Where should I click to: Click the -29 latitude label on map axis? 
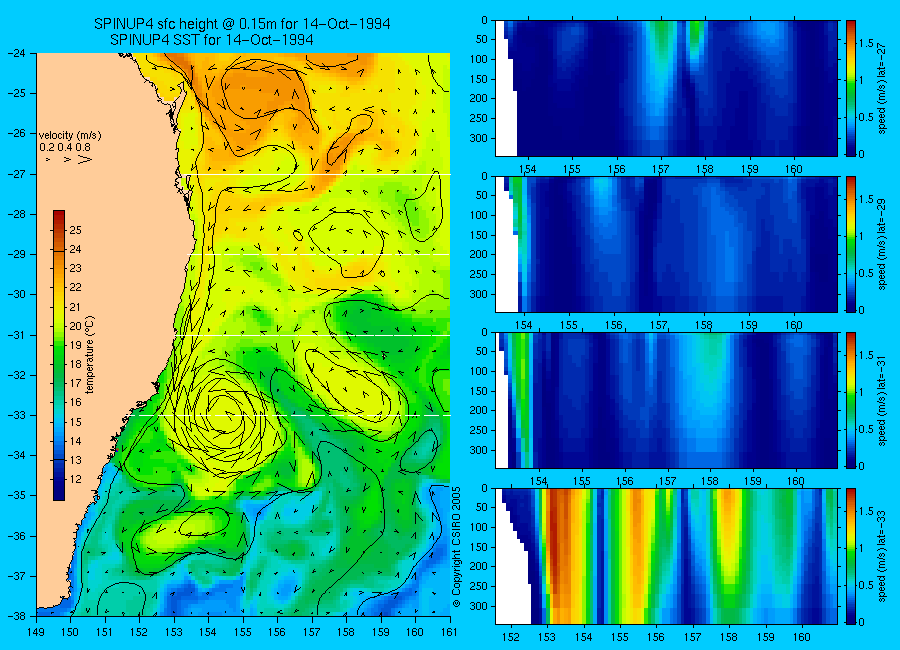pos(16,254)
